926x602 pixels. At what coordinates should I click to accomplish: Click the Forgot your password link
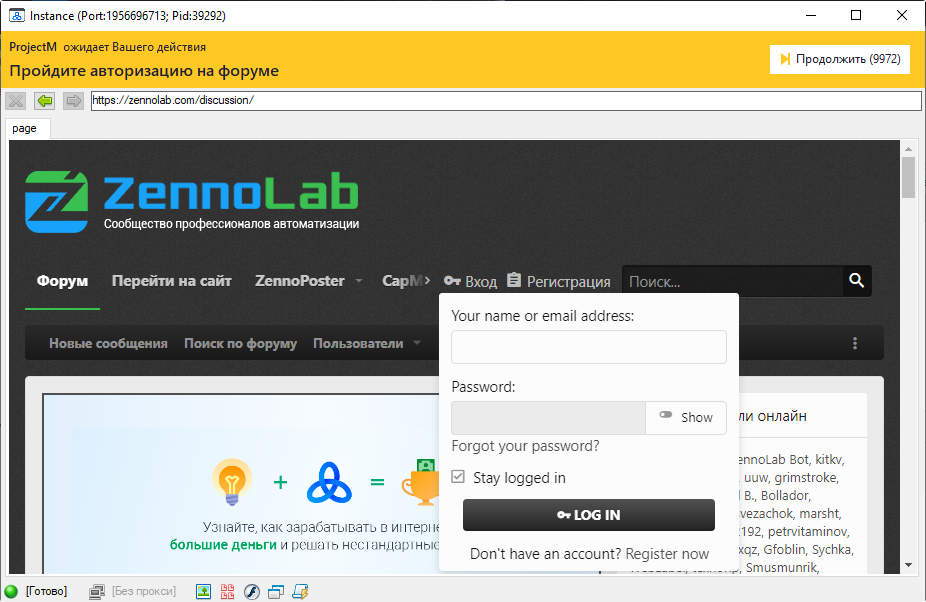pos(525,446)
